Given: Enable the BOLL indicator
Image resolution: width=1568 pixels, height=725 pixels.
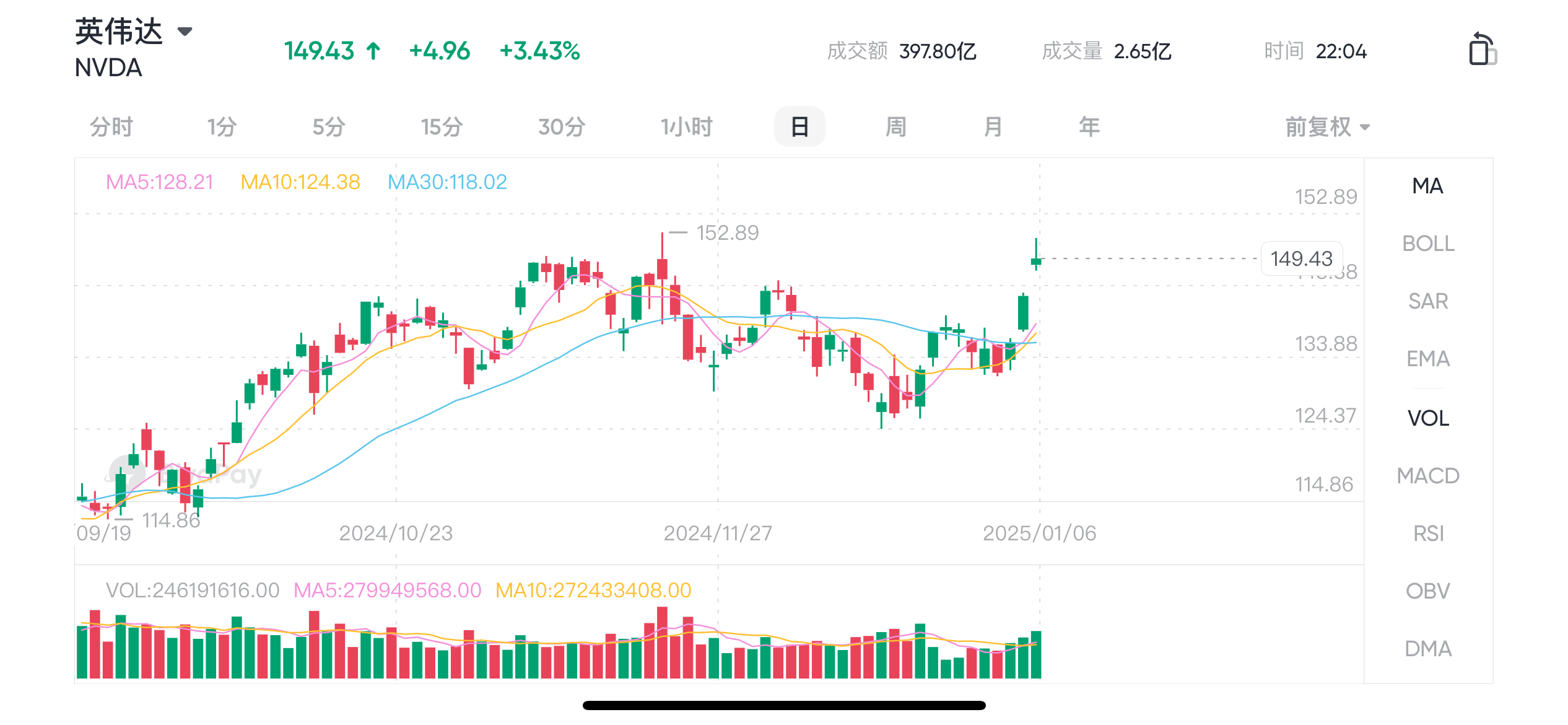Looking at the screenshot, I should pyautogui.click(x=1428, y=244).
